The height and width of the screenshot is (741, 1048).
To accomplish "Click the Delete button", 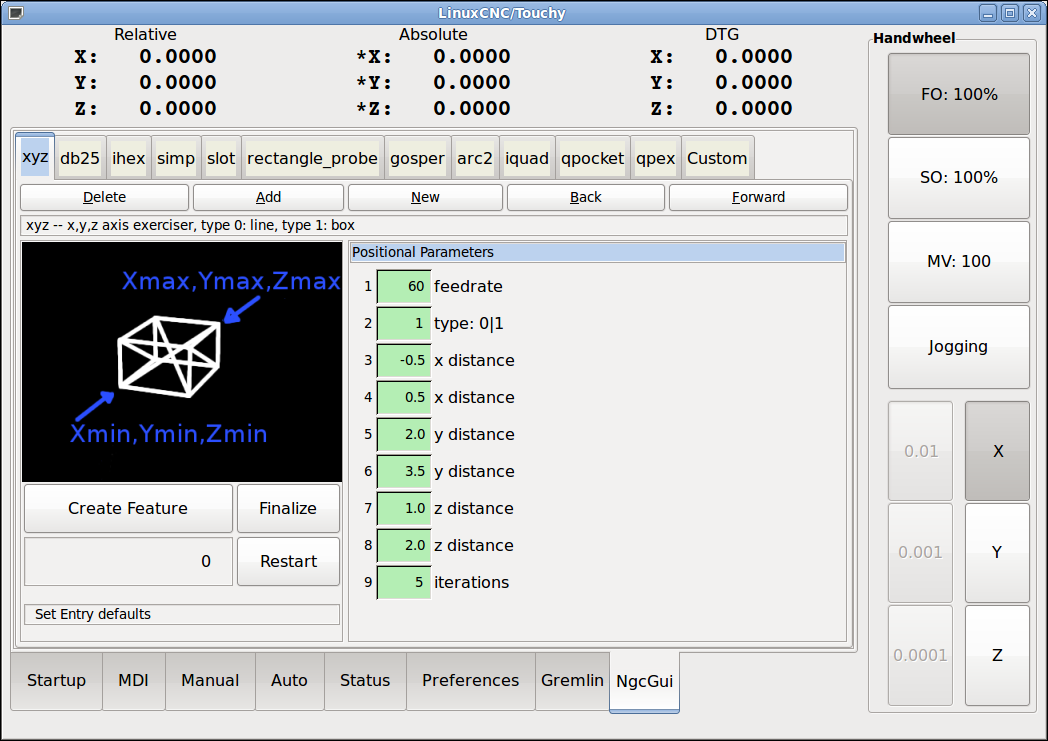I will [104, 197].
